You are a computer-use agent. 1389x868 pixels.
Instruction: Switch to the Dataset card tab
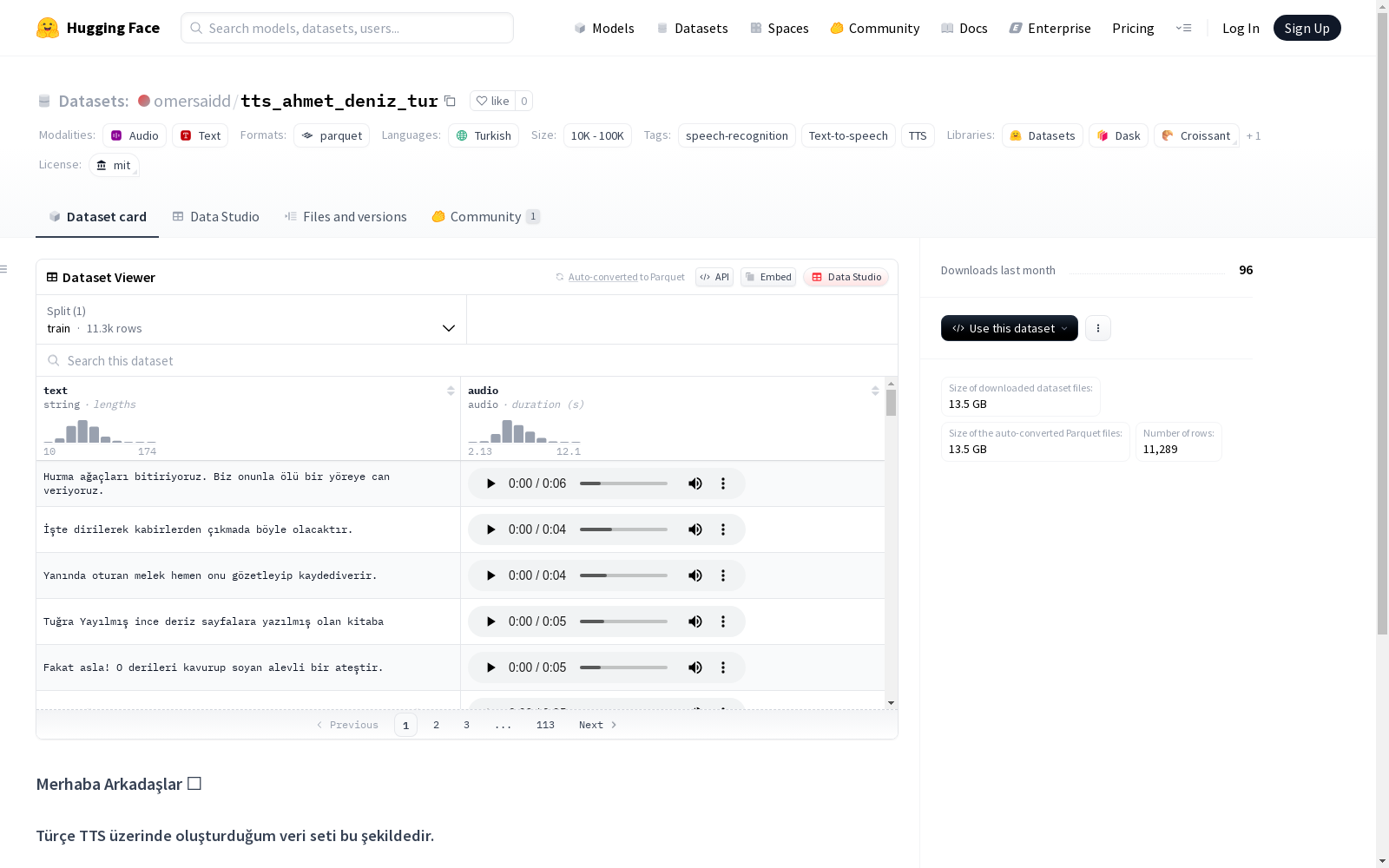(97, 217)
